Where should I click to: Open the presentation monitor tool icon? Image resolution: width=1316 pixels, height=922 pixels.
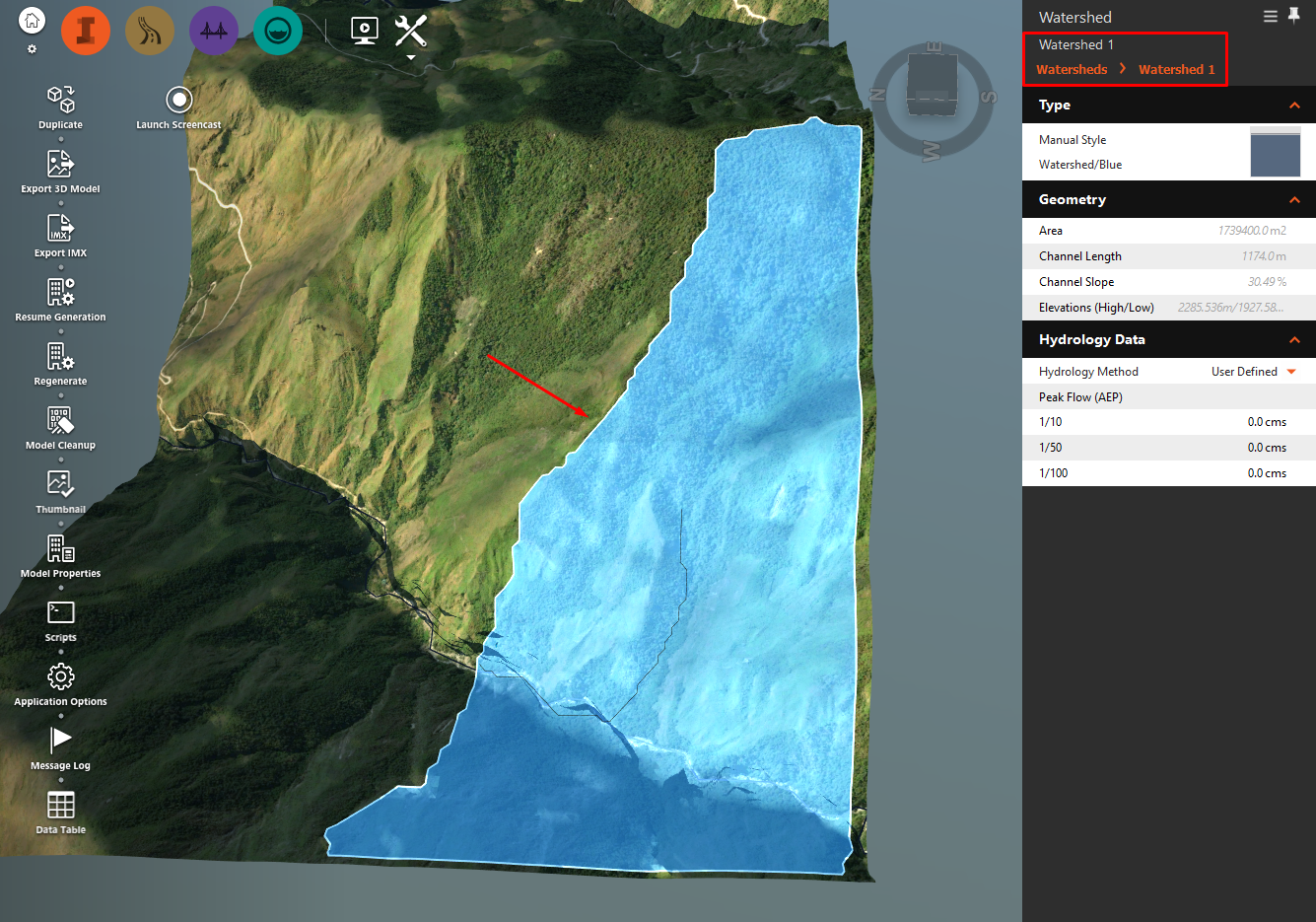365,31
